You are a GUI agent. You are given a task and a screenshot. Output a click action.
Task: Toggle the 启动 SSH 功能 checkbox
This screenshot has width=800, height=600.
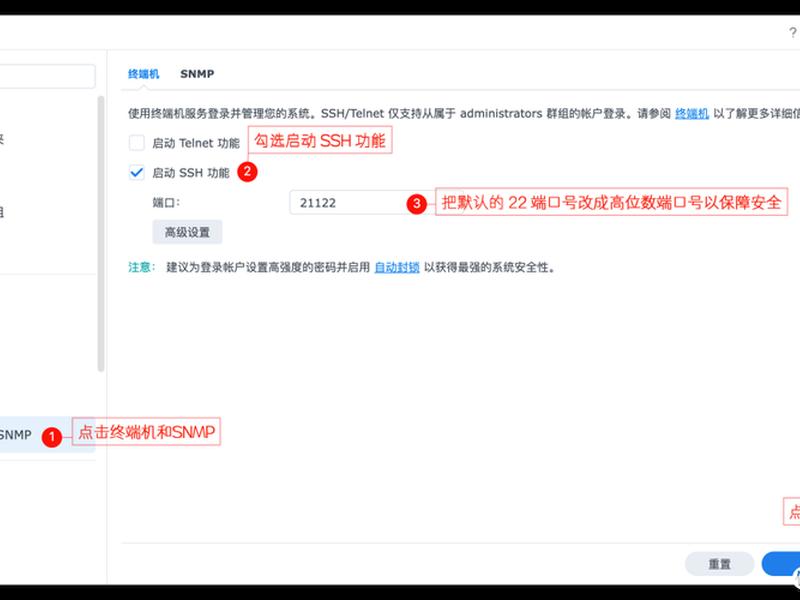(x=136, y=172)
